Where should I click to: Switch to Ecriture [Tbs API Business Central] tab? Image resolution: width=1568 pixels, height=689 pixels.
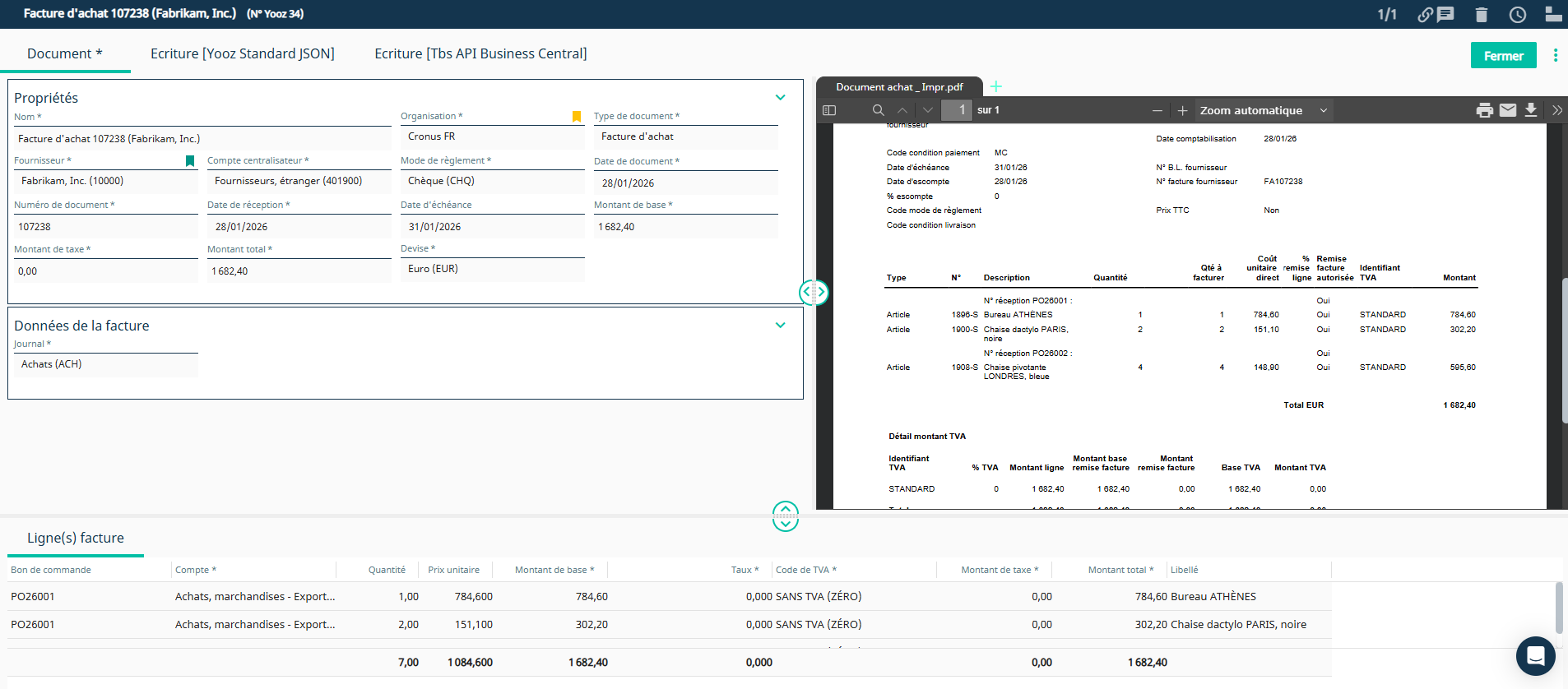point(480,53)
